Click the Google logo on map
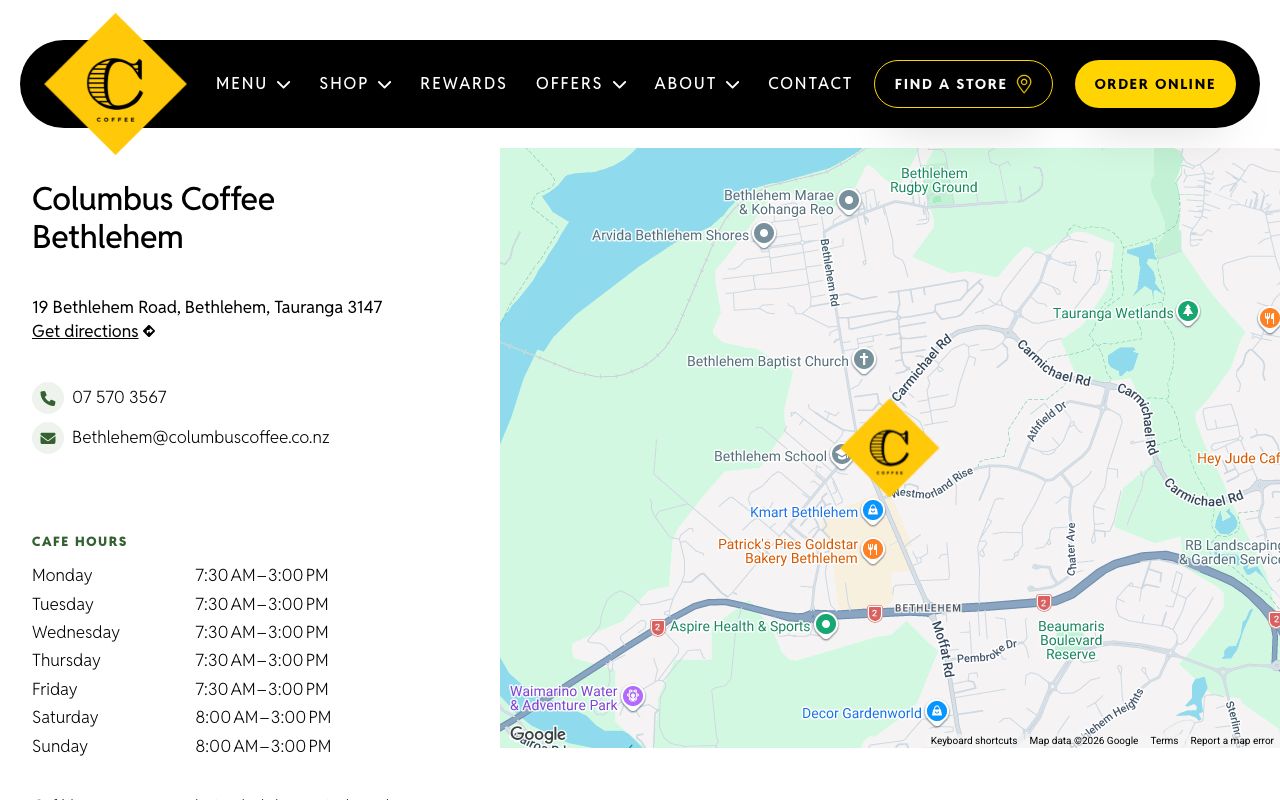Image resolution: width=1280 pixels, height=800 pixels. [537, 735]
